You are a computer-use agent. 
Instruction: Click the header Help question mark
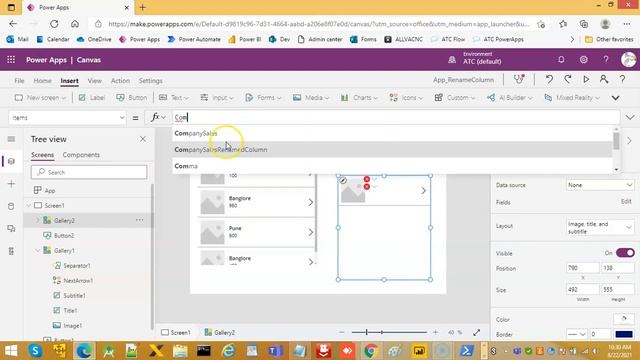pyautogui.click(x=606, y=60)
